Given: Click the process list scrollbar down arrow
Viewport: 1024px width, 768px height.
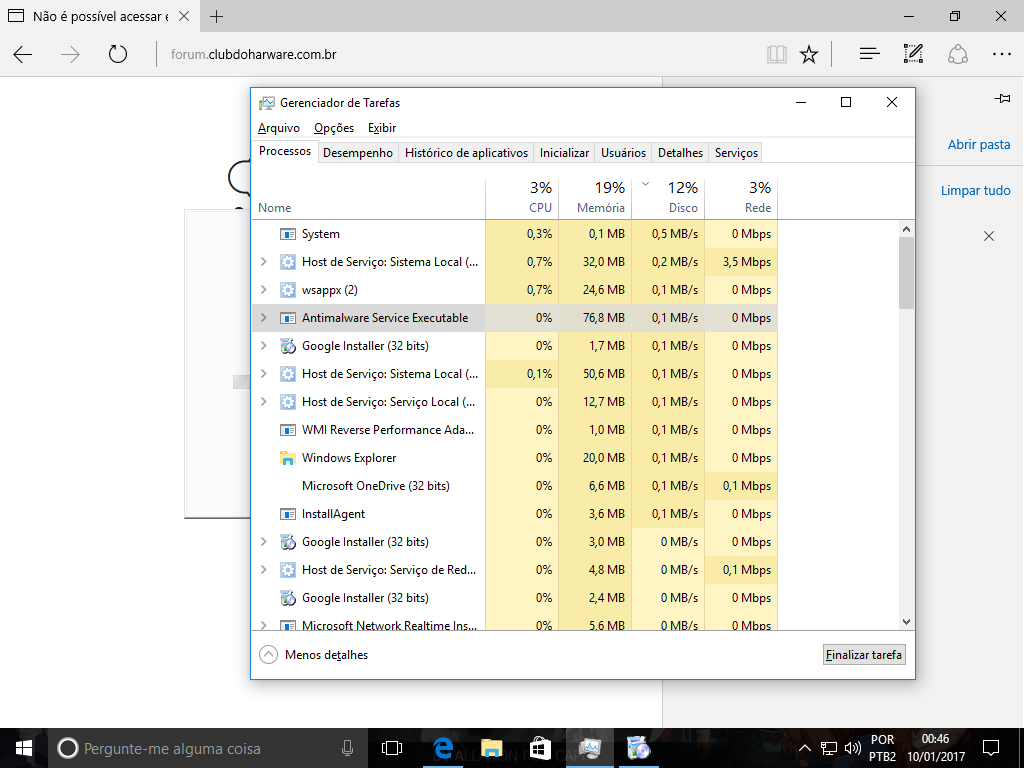Looking at the screenshot, I should pos(906,622).
